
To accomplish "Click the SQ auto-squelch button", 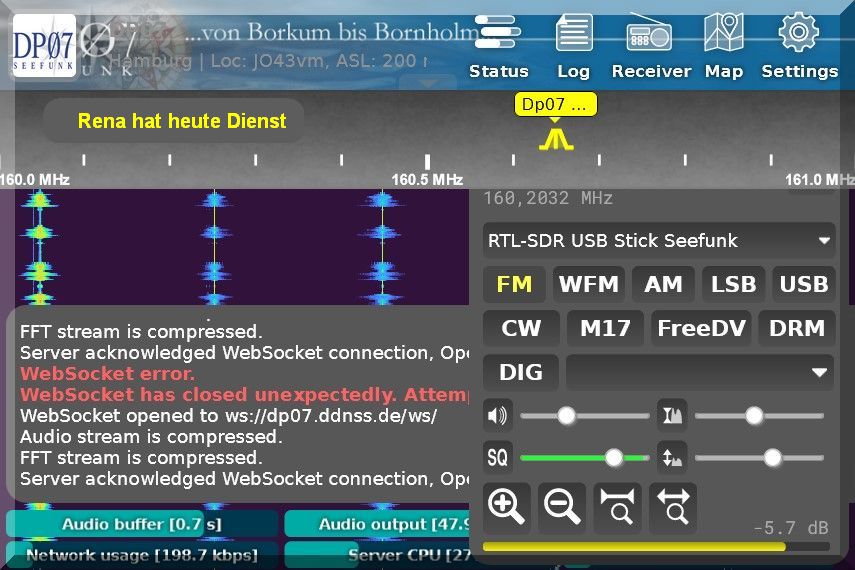I will [x=497, y=458].
